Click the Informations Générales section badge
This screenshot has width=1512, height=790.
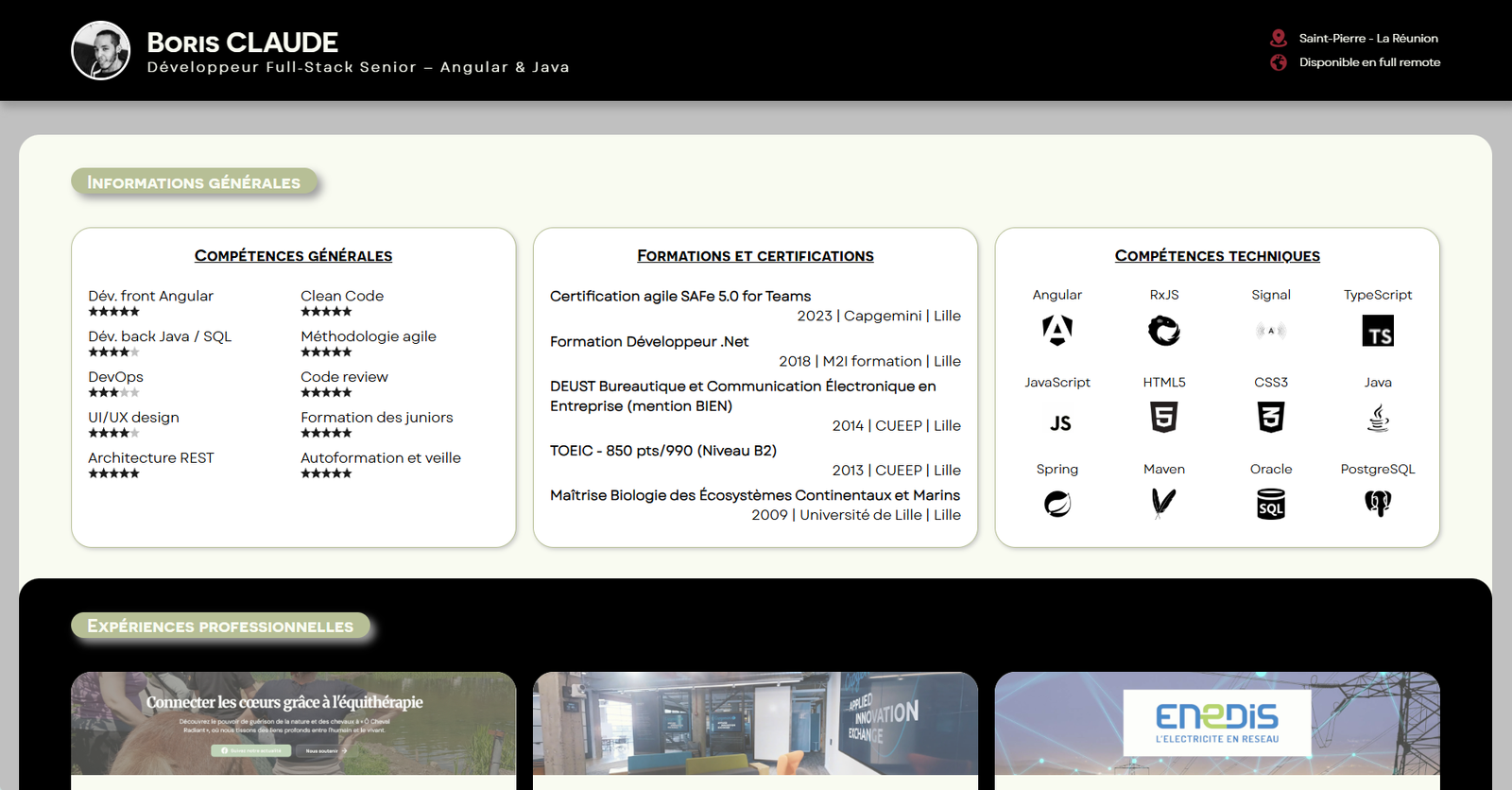(194, 182)
